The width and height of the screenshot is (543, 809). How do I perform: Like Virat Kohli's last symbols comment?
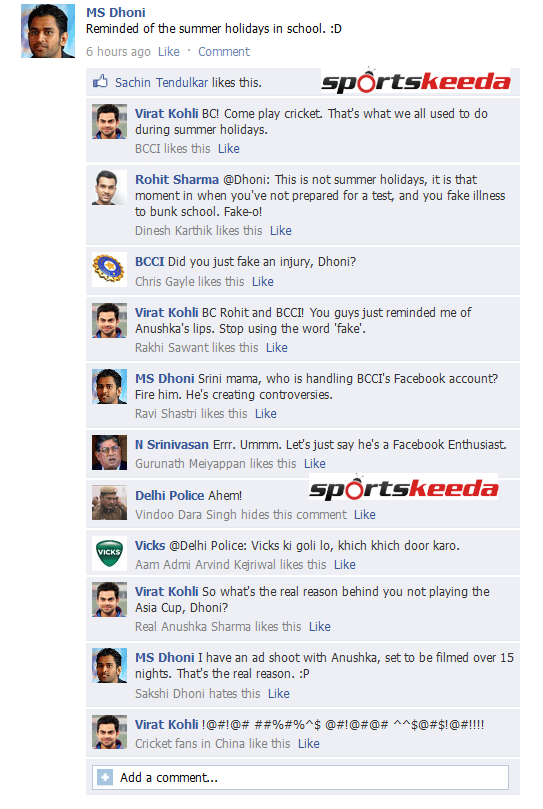(x=309, y=744)
